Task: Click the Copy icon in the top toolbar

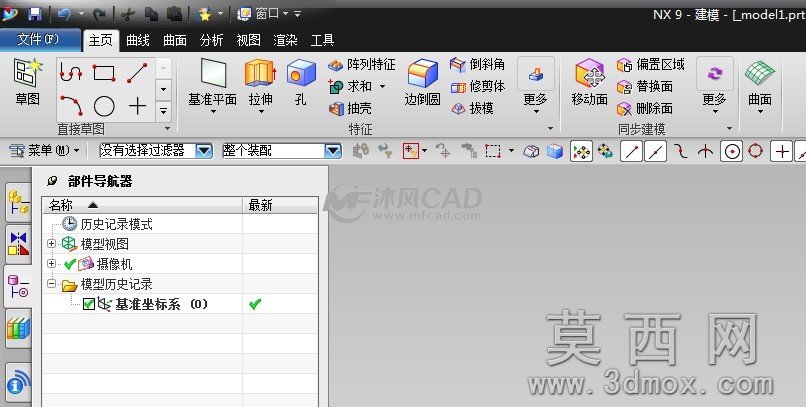Action: point(151,14)
